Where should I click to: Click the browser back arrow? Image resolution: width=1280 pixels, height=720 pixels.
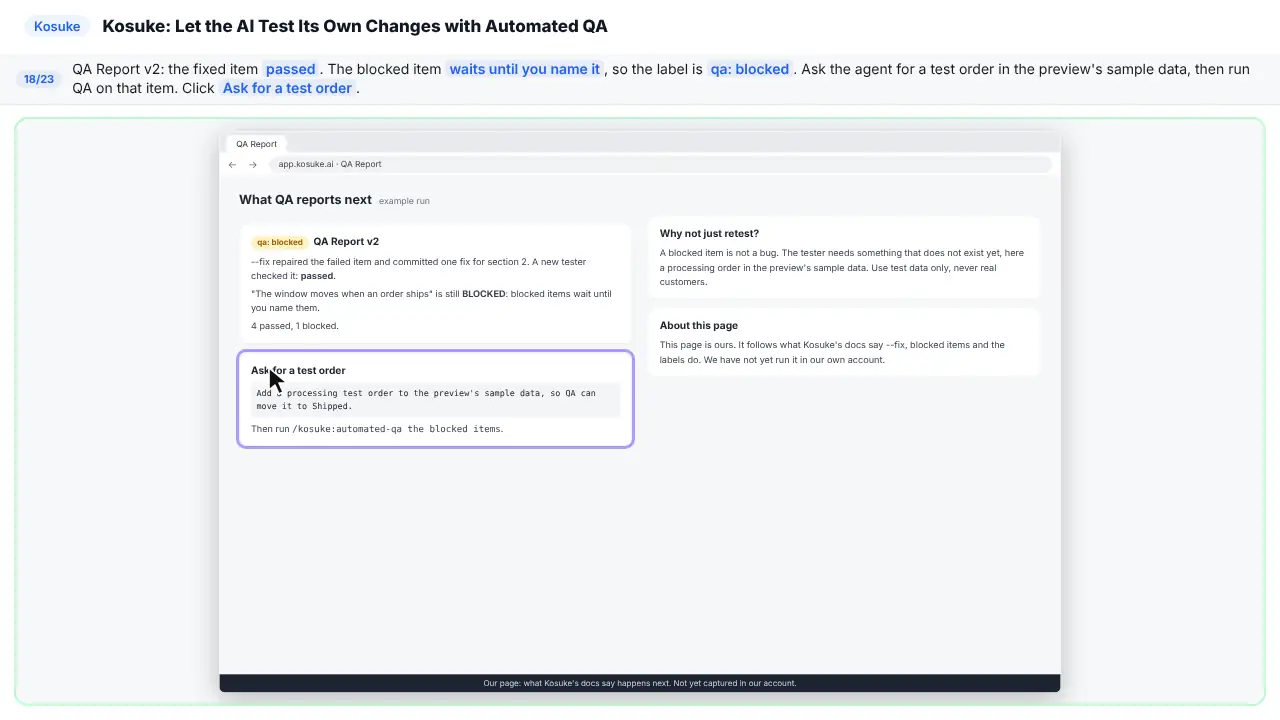click(x=232, y=164)
